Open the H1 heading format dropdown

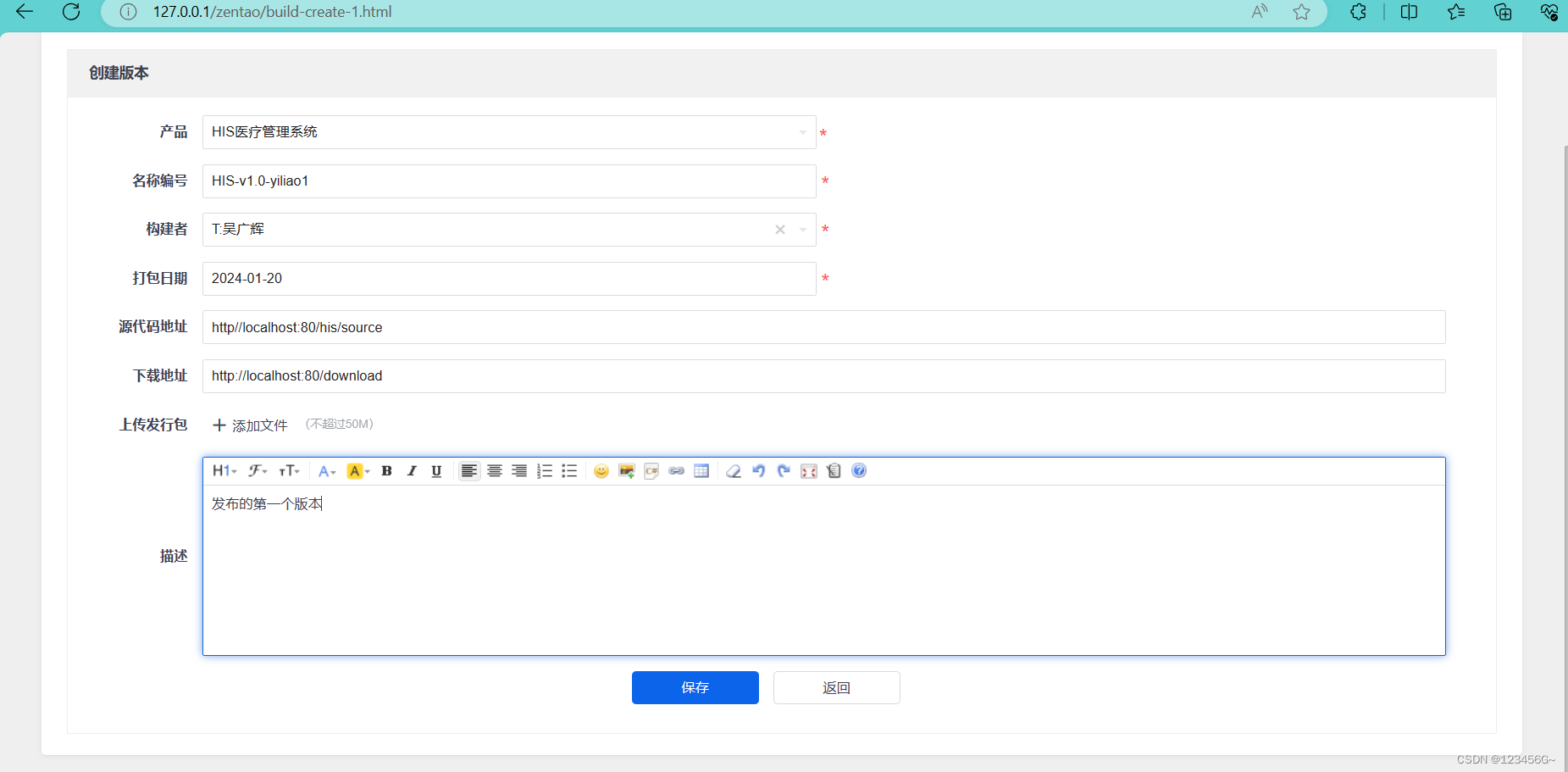pos(224,471)
